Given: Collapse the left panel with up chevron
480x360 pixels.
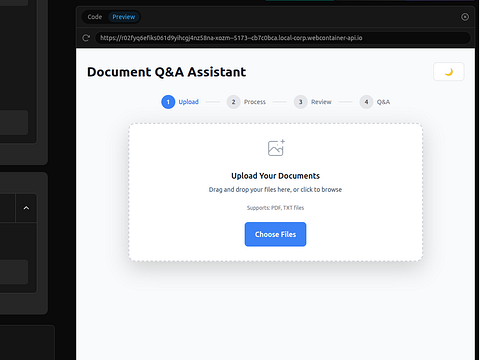Looking at the screenshot, I should pos(26,208).
